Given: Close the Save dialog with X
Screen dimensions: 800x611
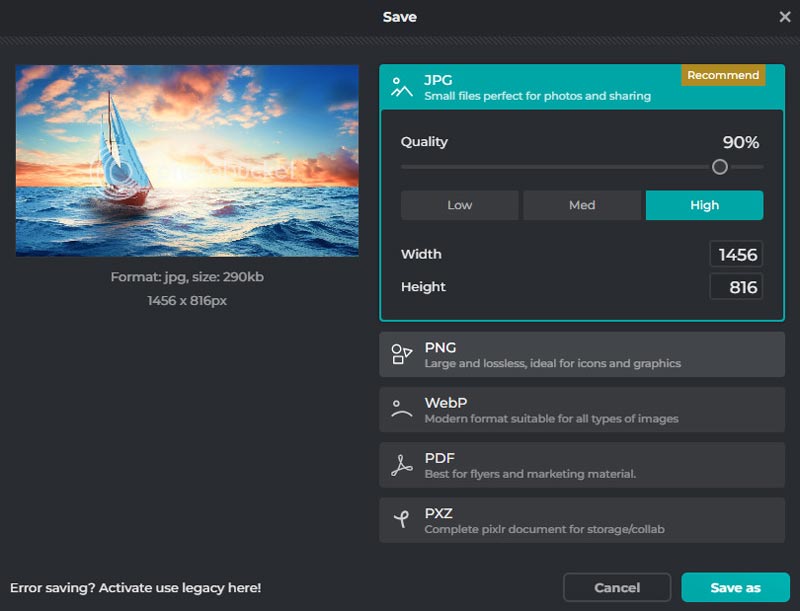Looking at the screenshot, I should coord(785,17).
